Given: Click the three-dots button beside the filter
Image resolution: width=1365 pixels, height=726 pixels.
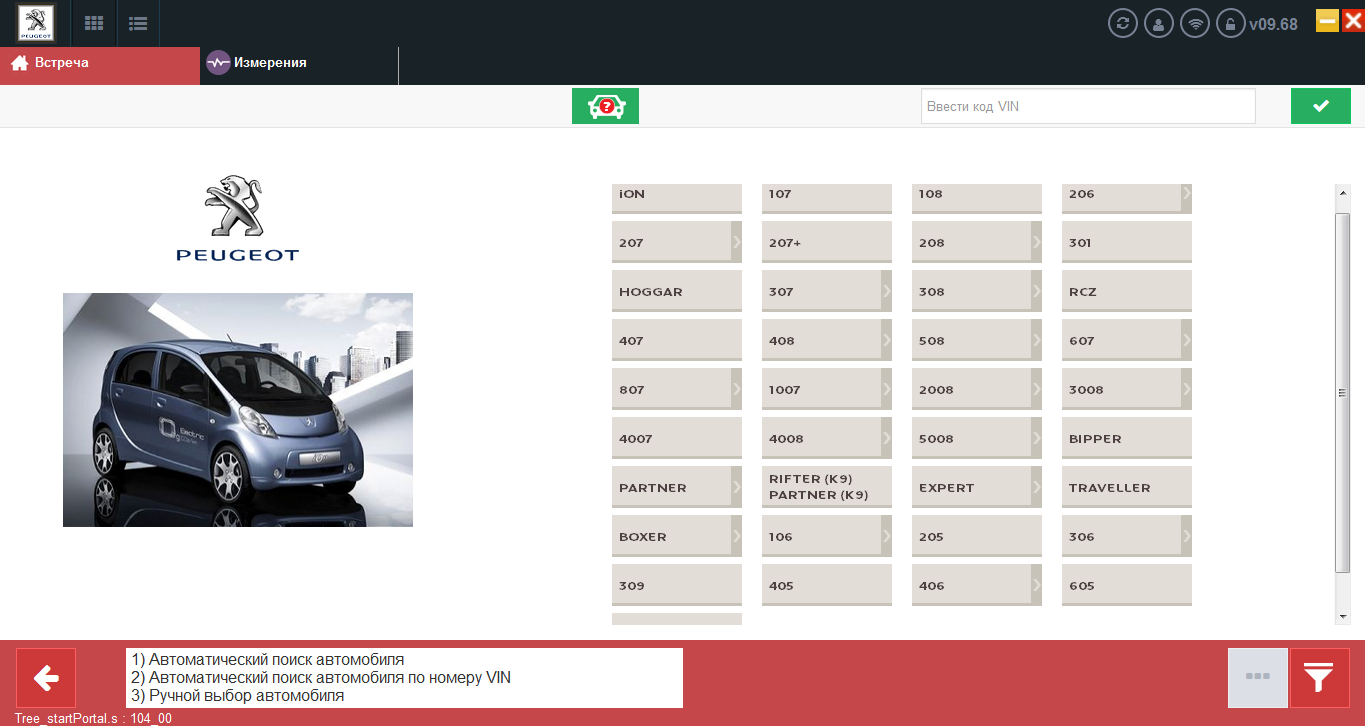Looking at the screenshot, I should 1258,678.
